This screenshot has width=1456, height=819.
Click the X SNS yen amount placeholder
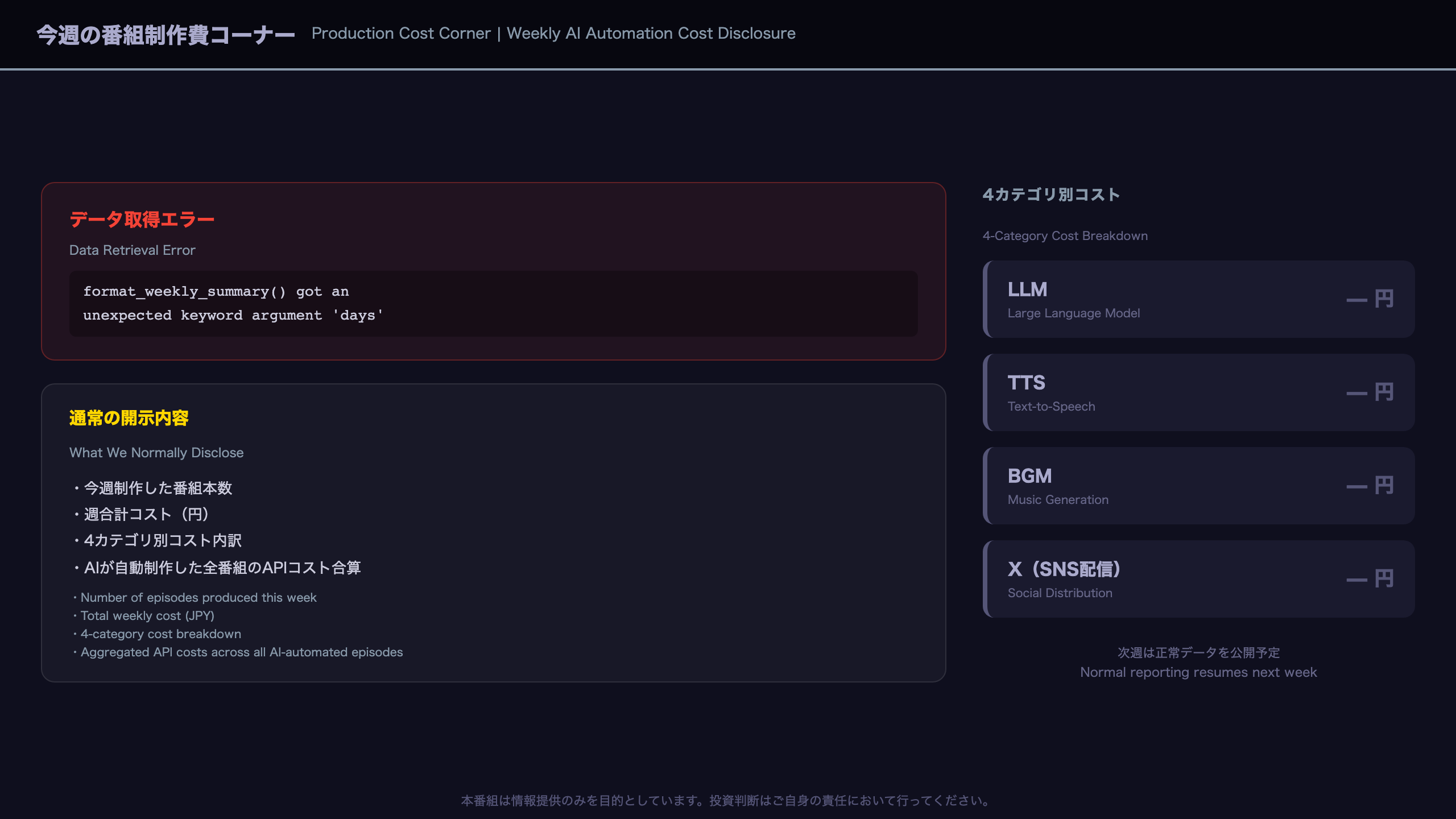tap(1370, 579)
